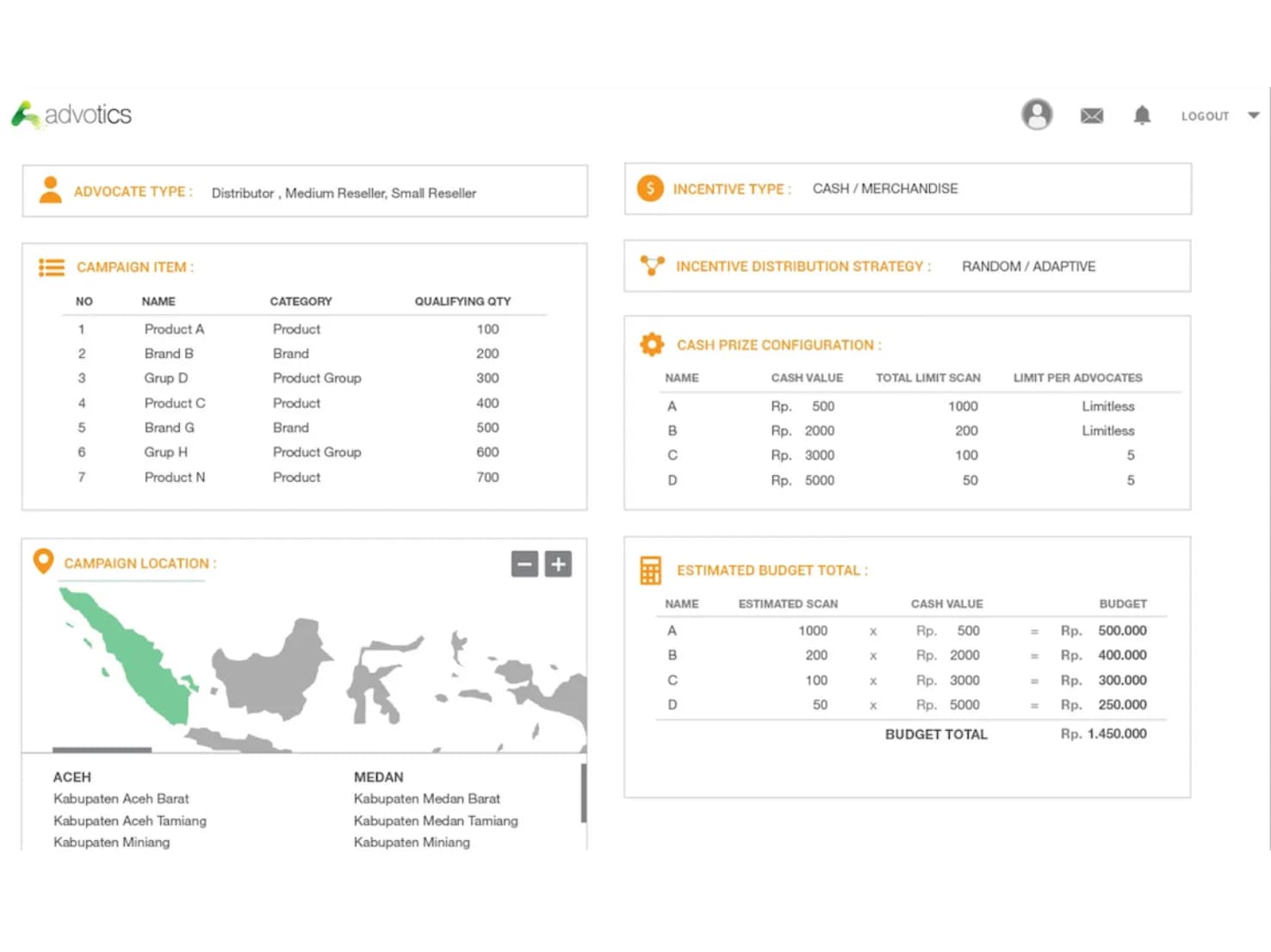The height and width of the screenshot is (952, 1271).
Task: Zoom out the map with minus button
Action: coord(524,564)
